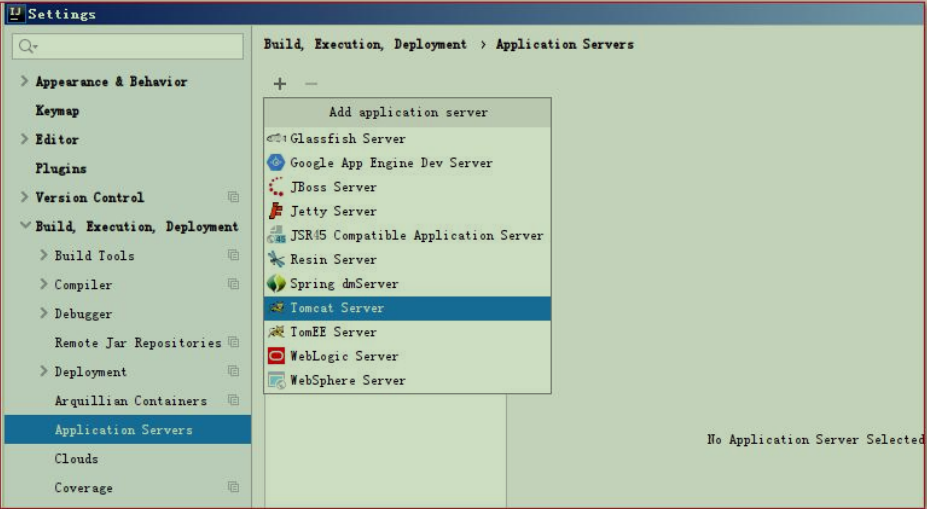The image size is (927, 509).
Task: Select Application Servers in tree
Action: [128, 429]
